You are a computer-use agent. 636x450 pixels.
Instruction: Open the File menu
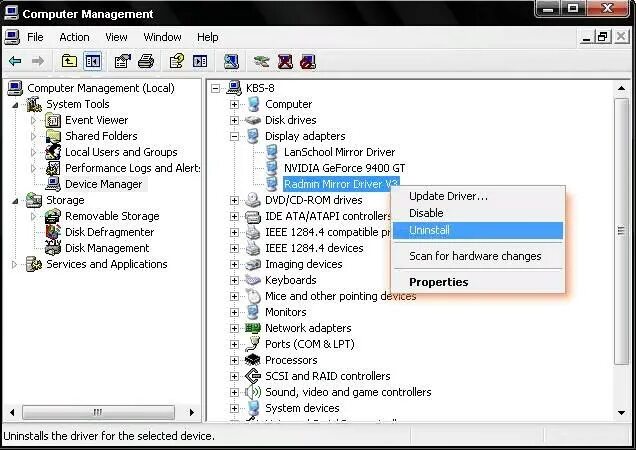(35, 37)
